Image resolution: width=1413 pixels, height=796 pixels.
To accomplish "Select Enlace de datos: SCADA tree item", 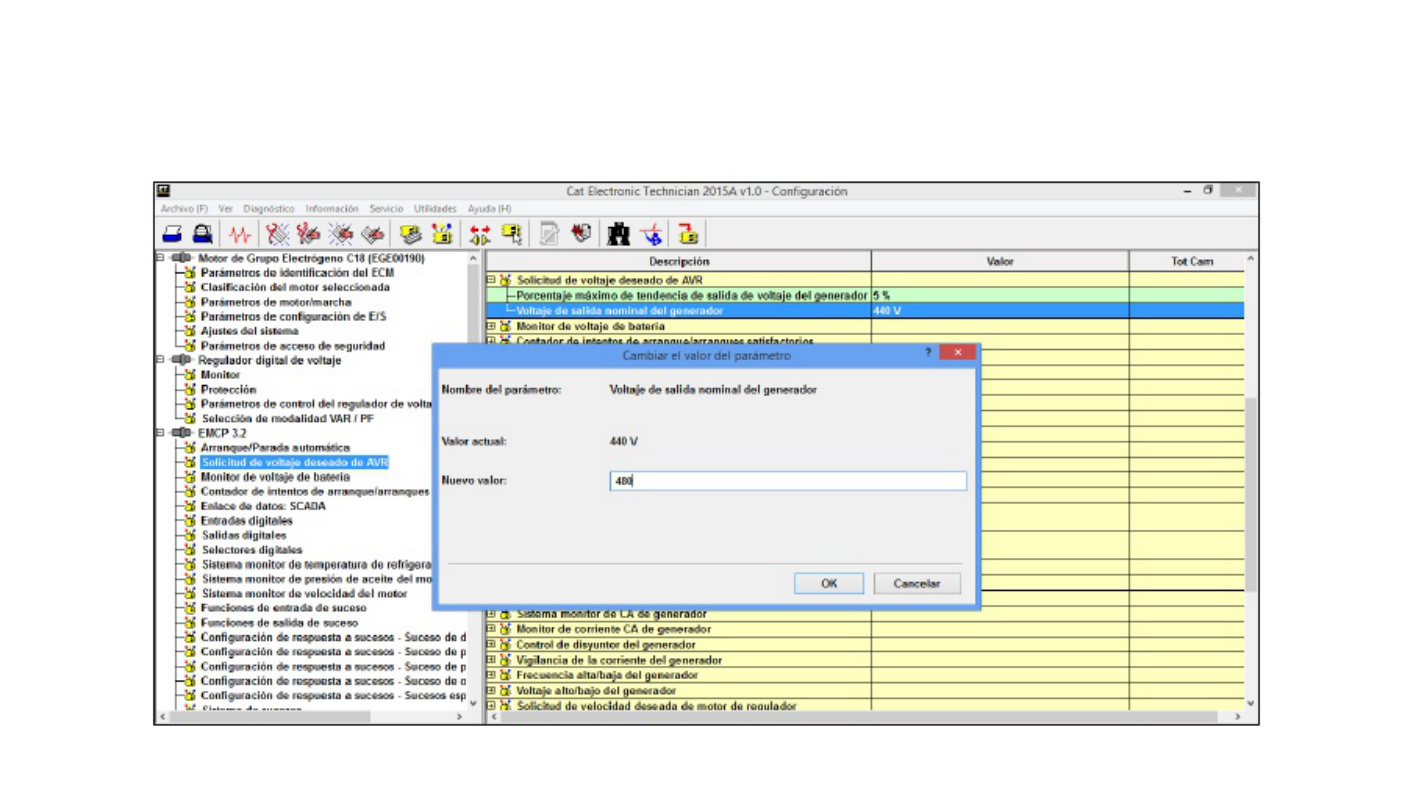I will [x=263, y=506].
